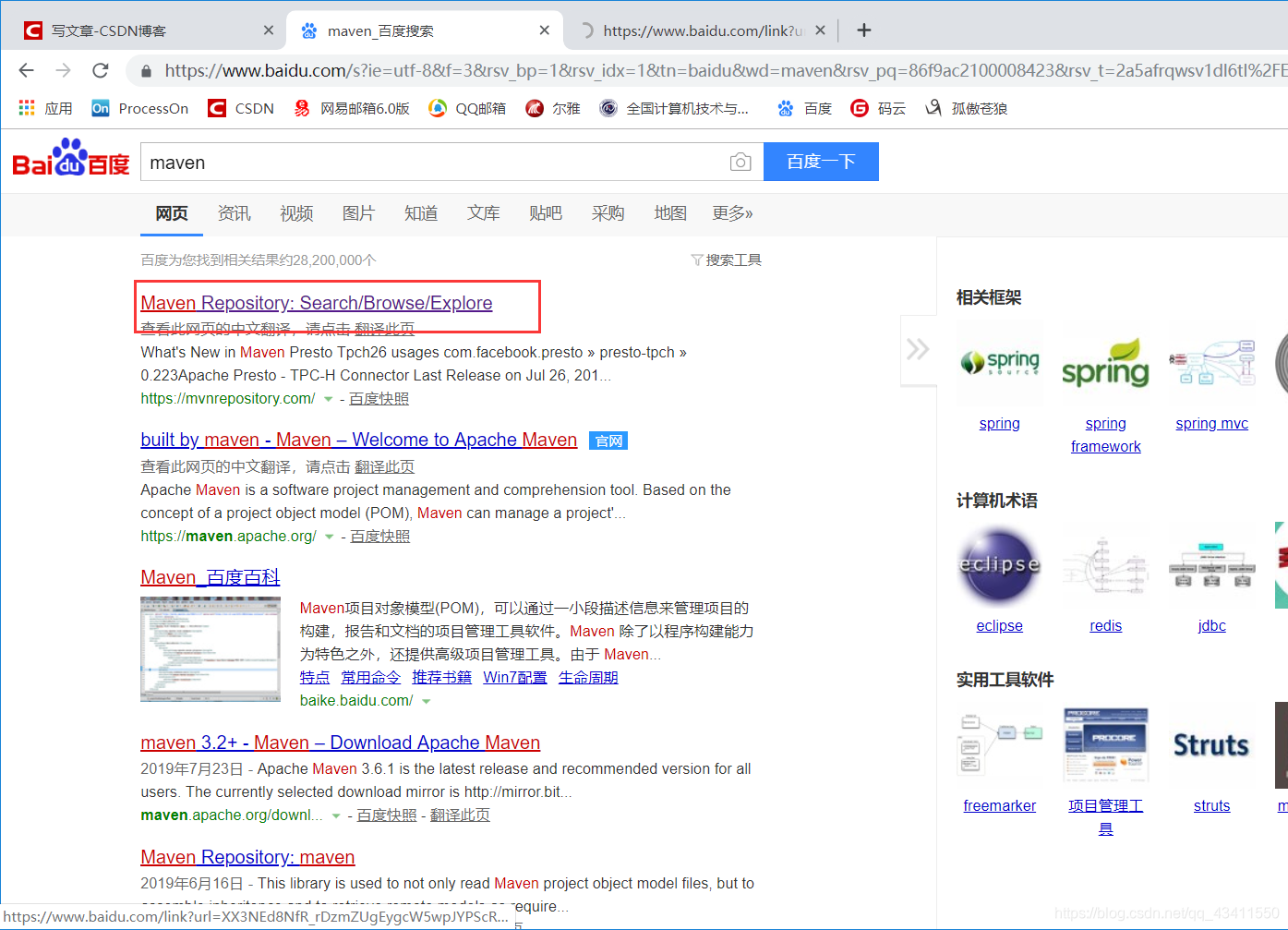1288x930 pixels.
Task: Select the 资讯 search category
Action: click(x=235, y=213)
